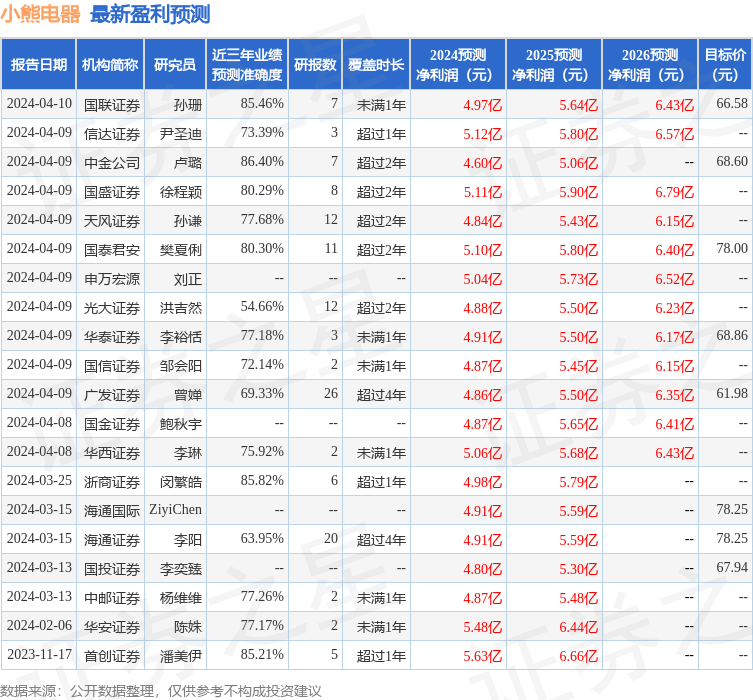Click accuracy value 77.68%
This screenshot has height=700, width=753.
[262, 219]
